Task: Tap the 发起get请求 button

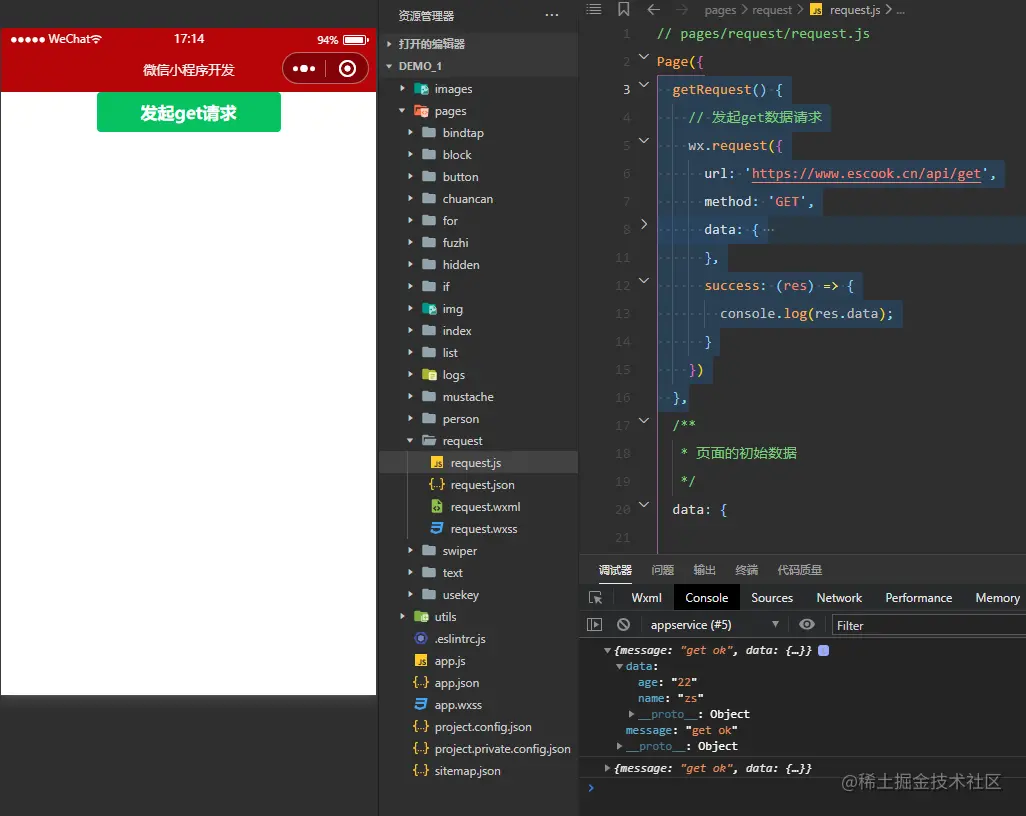Action: click(188, 113)
